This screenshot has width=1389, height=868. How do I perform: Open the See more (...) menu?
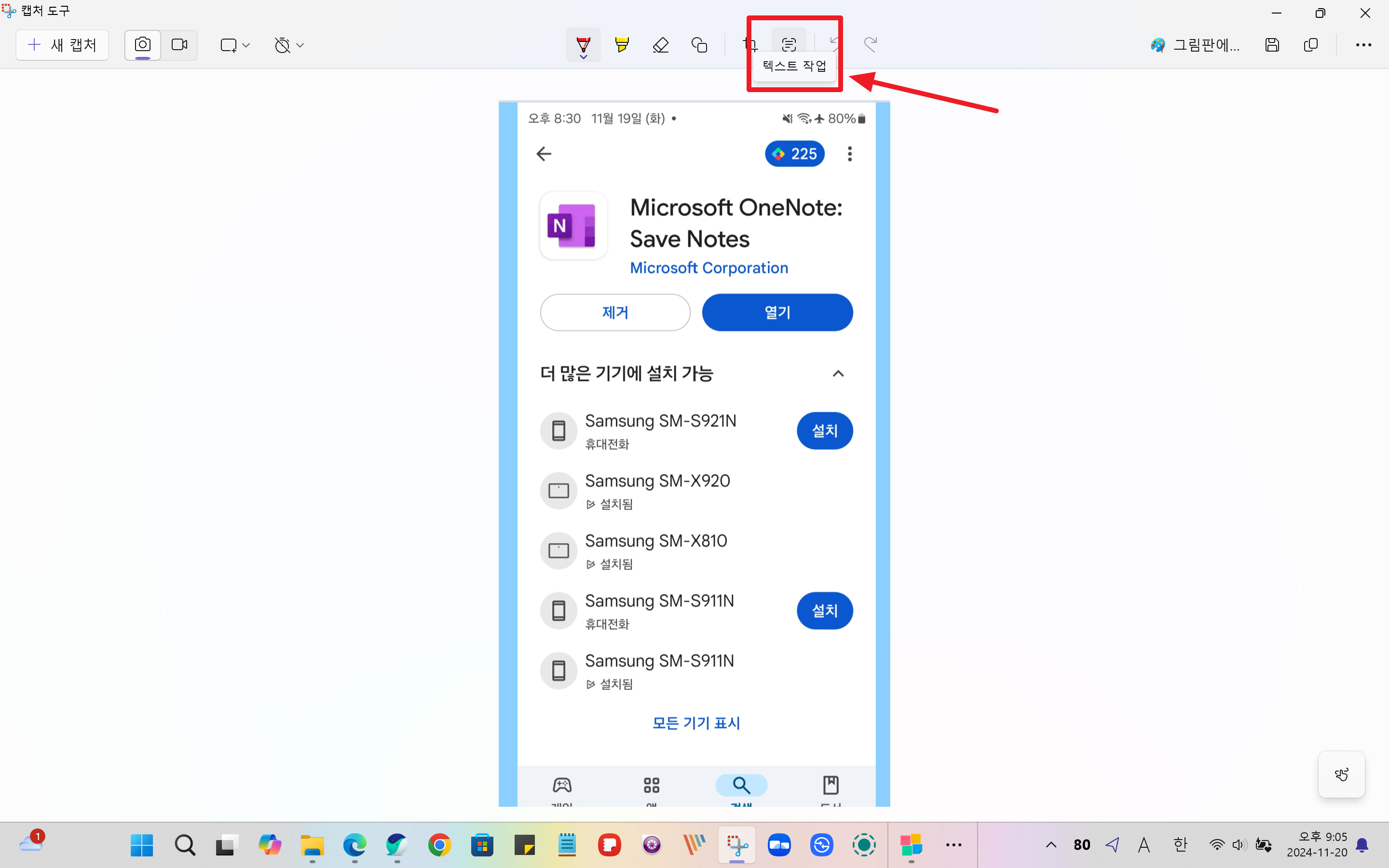1363,45
